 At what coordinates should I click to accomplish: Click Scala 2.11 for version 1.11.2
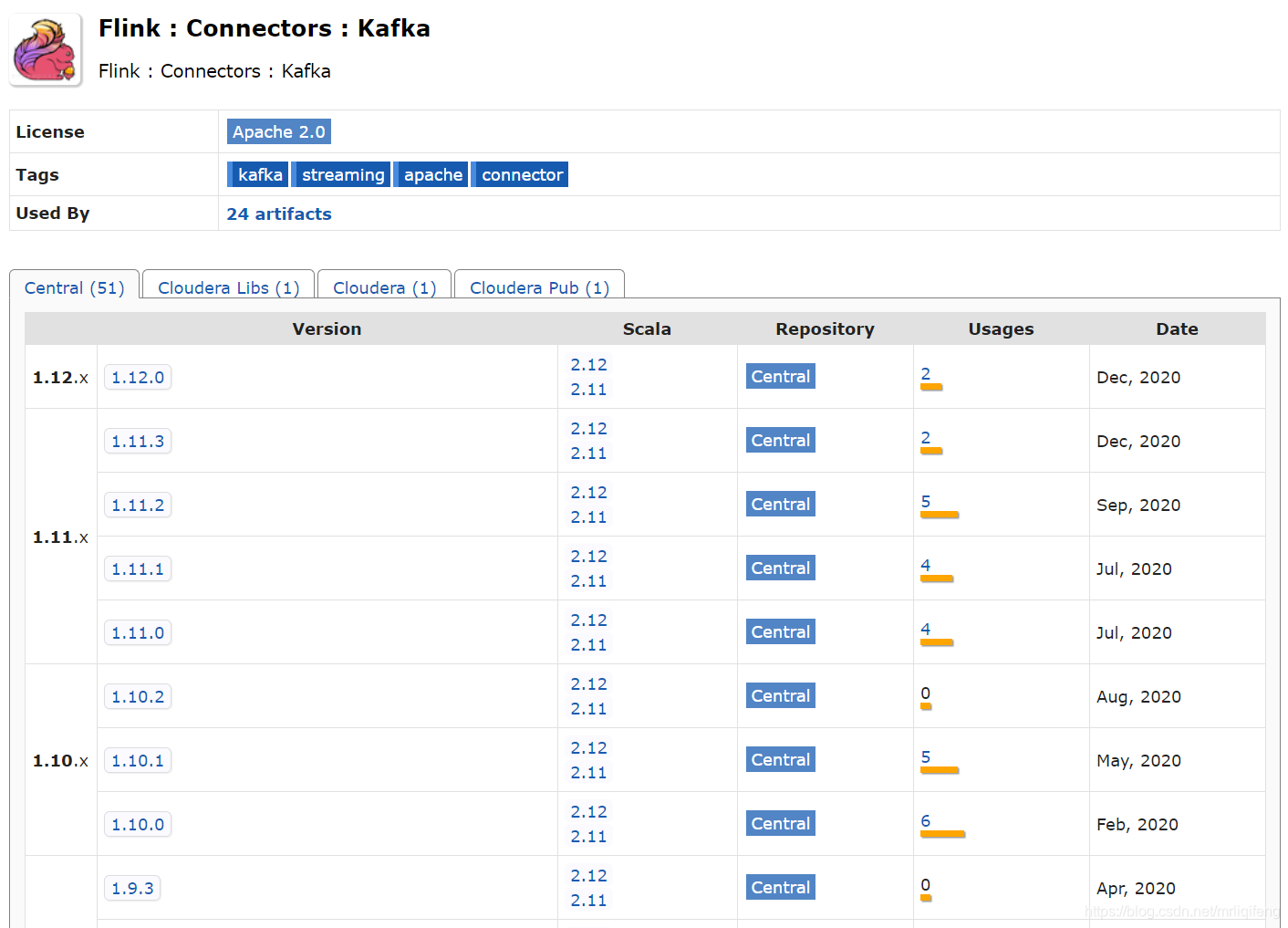tap(588, 517)
